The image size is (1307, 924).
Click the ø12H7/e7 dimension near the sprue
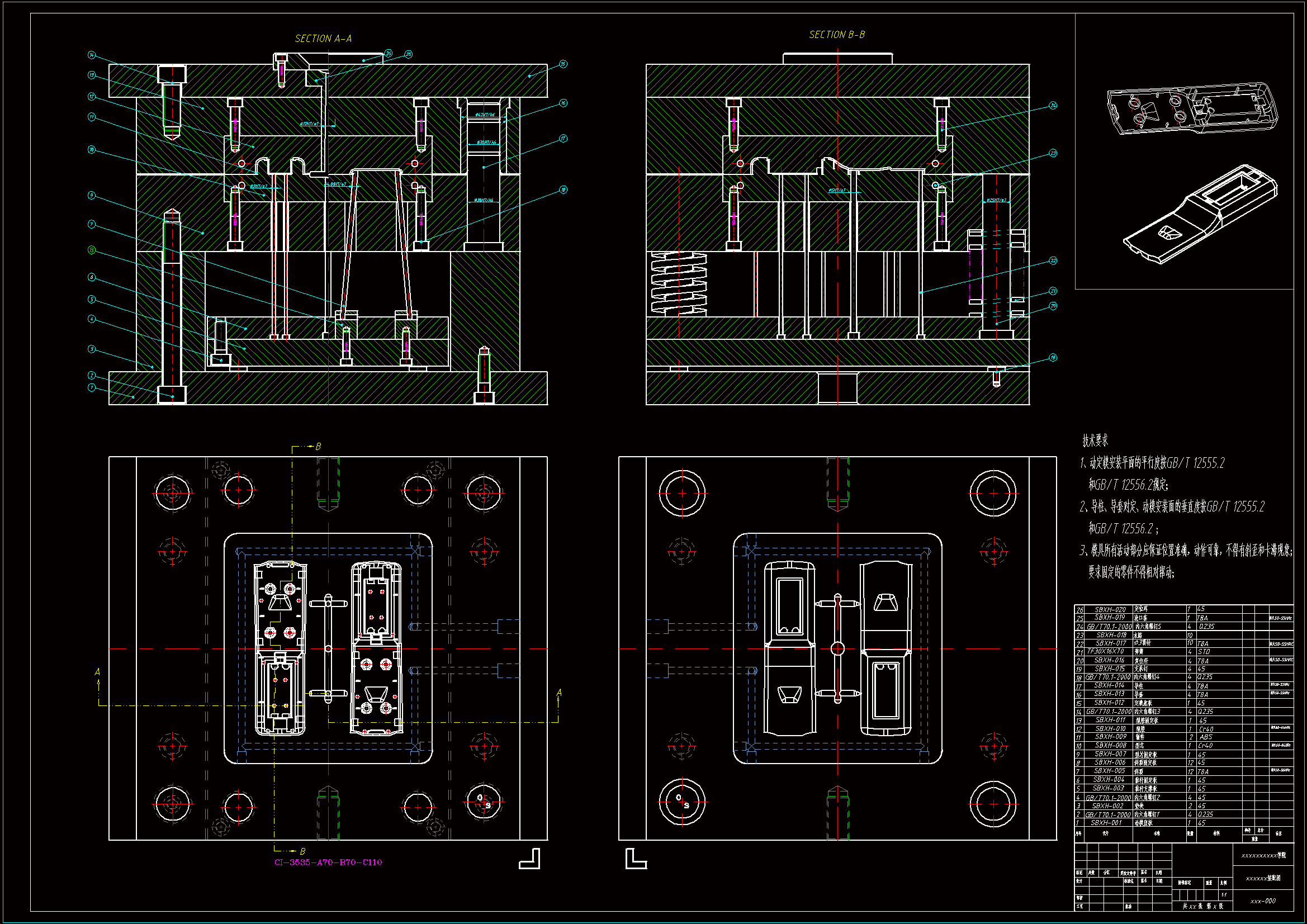310,124
